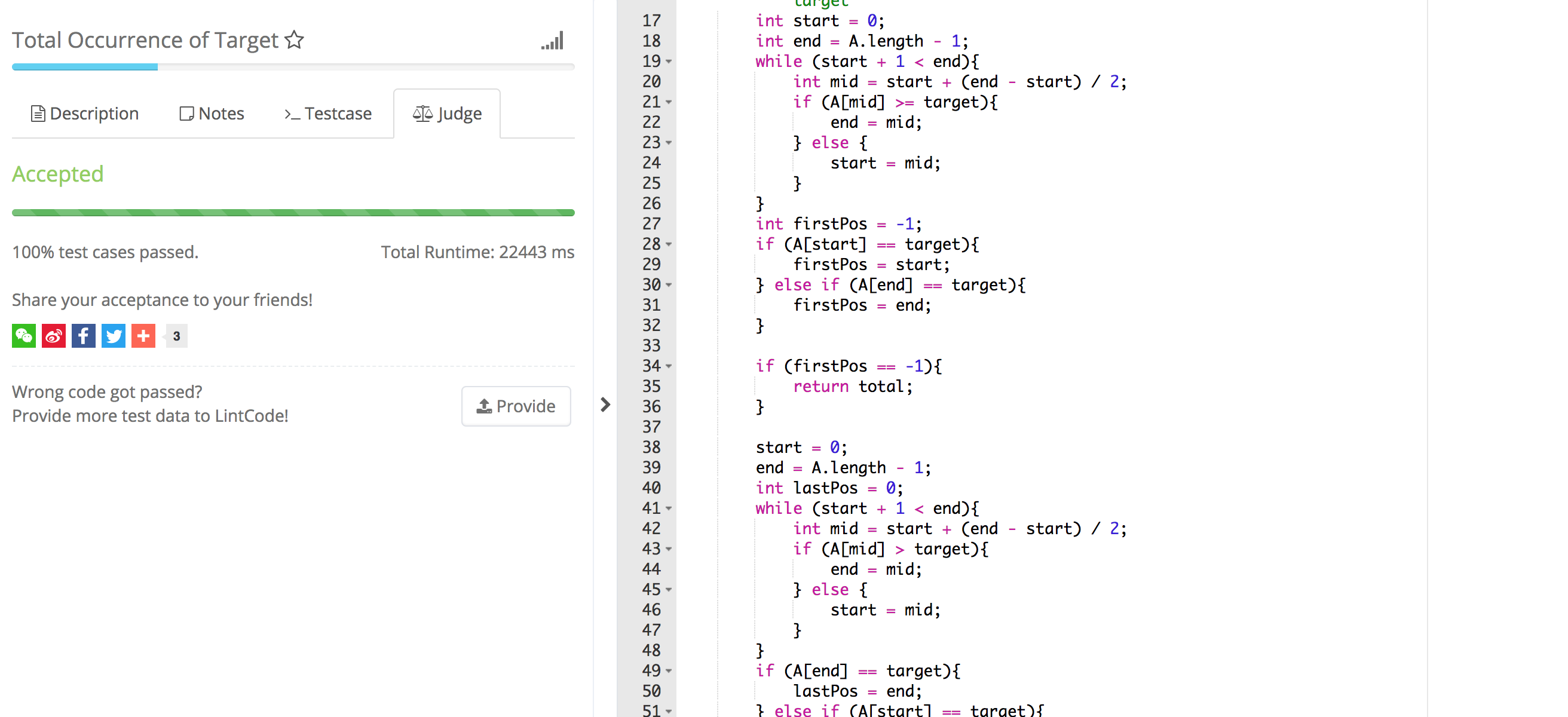
Task: Open the Description tab
Action: (85, 113)
